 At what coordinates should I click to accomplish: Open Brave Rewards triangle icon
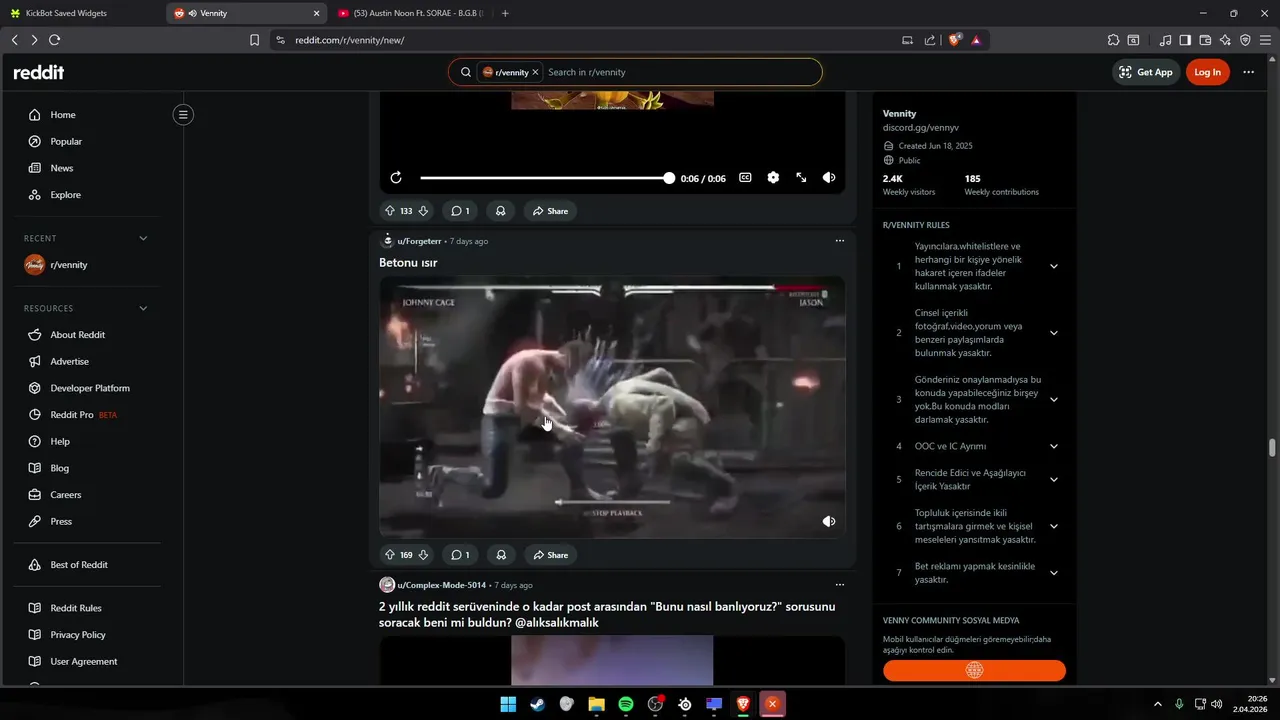coord(976,40)
